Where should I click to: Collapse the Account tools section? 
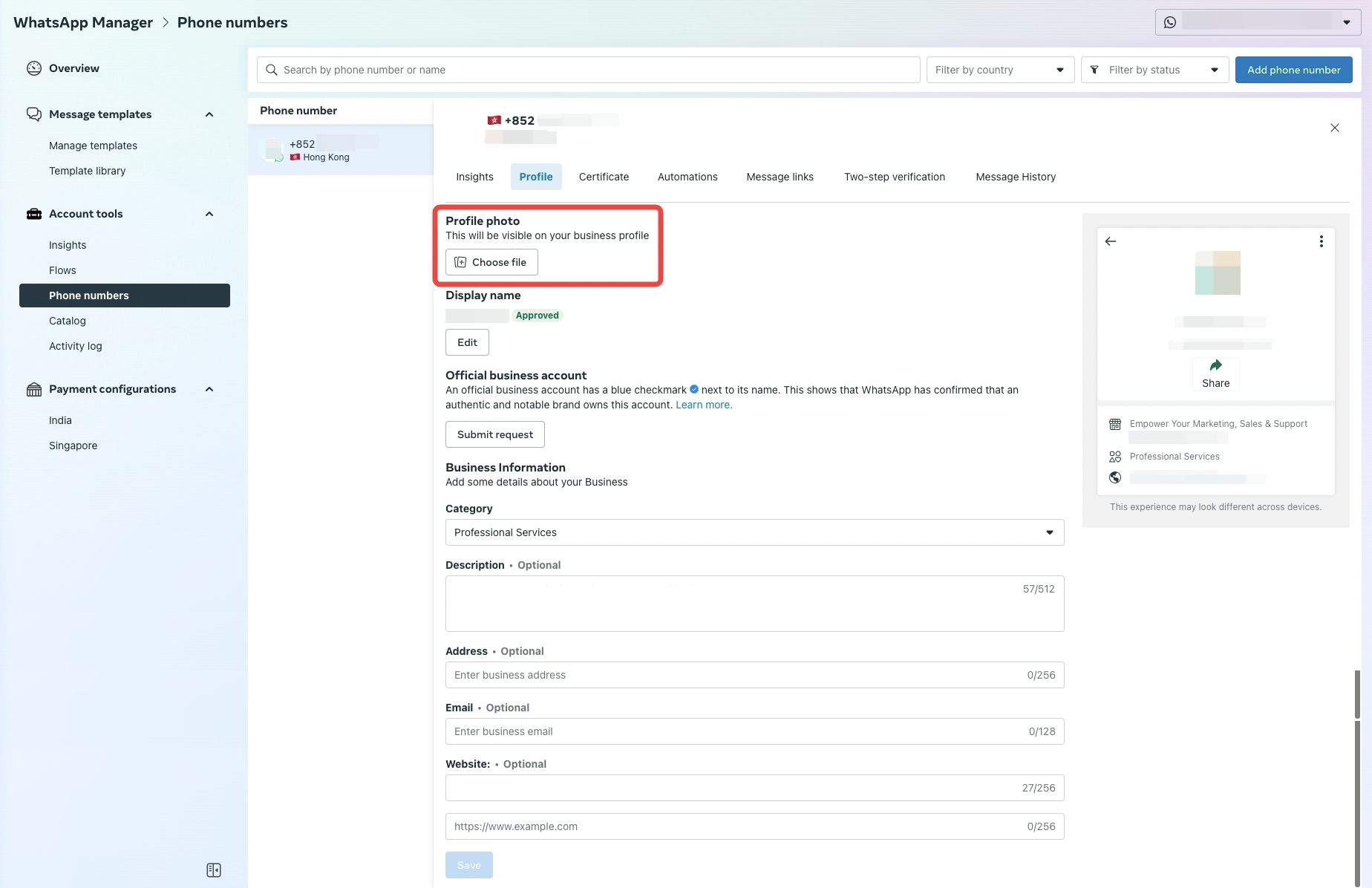[x=209, y=214]
